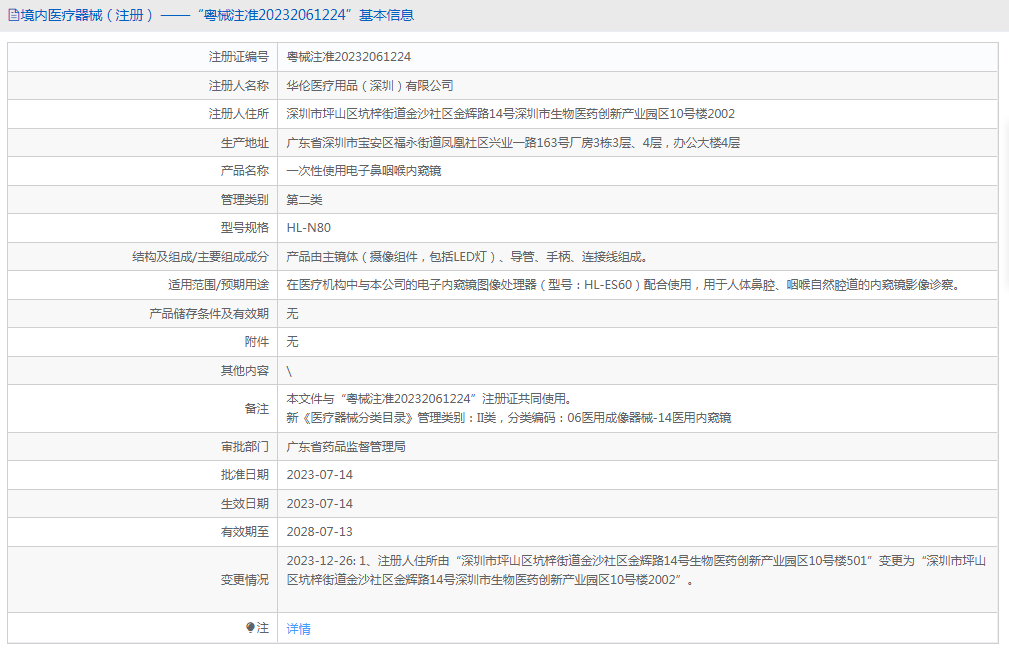Select the intended use text mentioning HL-ES60

[625, 284]
